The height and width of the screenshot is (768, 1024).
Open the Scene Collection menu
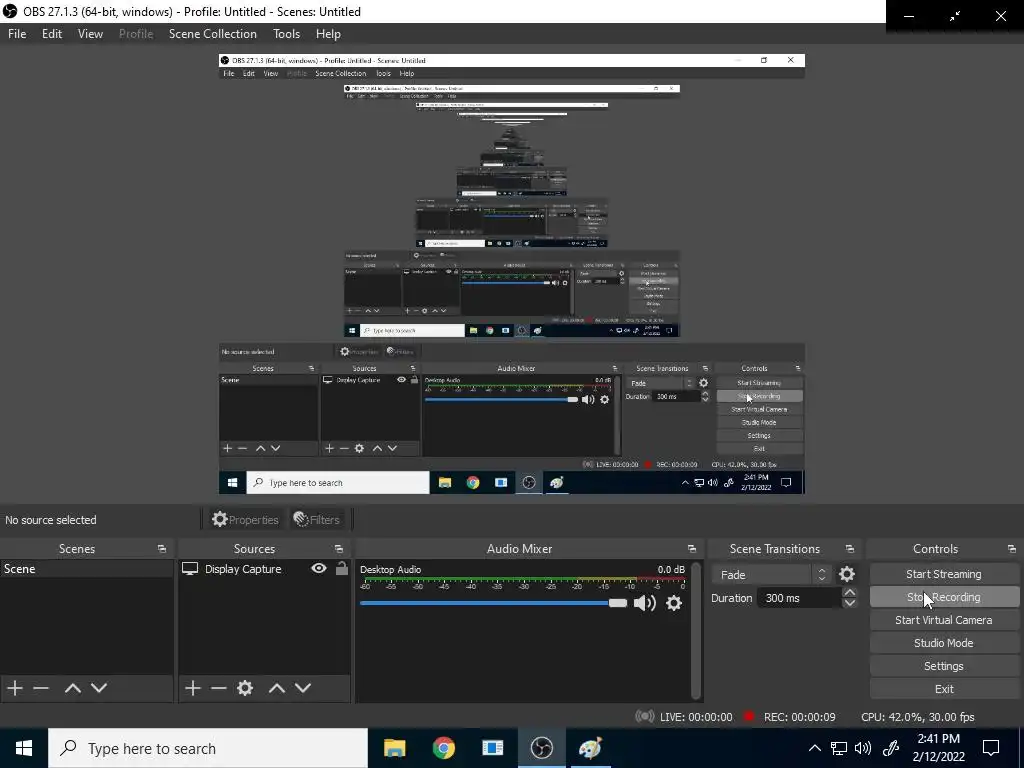pos(212,34)
